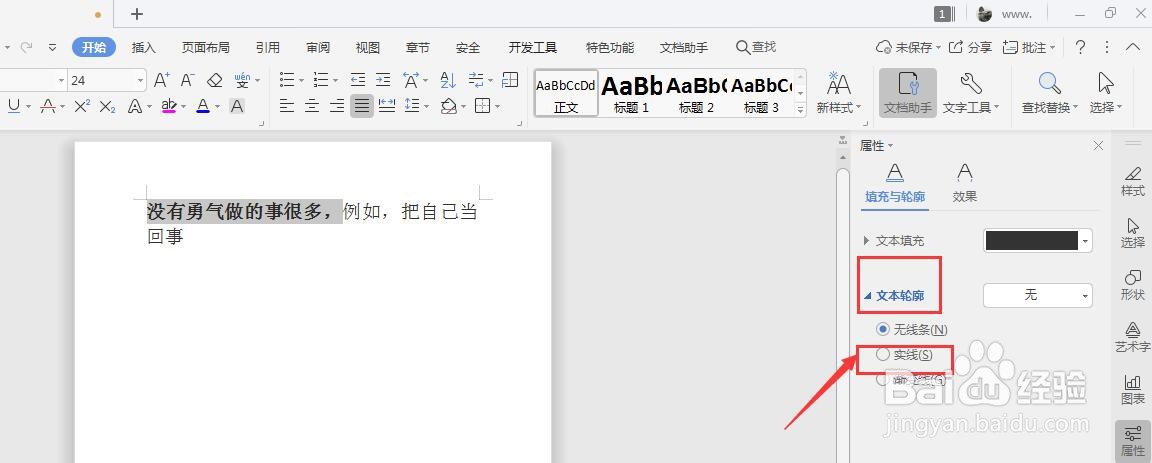Clear formatting with the eraser icon
This screenshot has width=1152, height=463.
click(215, 79)
